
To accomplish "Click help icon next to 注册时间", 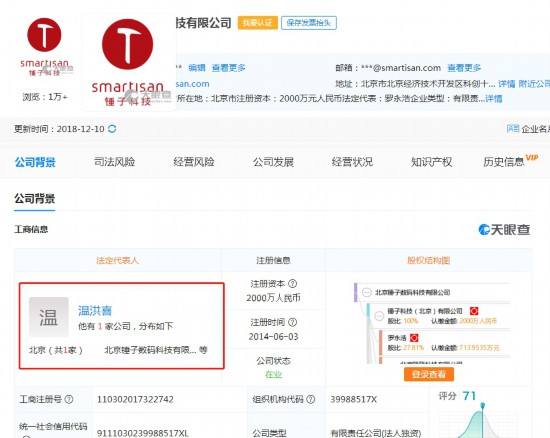I will click(293, 322).
